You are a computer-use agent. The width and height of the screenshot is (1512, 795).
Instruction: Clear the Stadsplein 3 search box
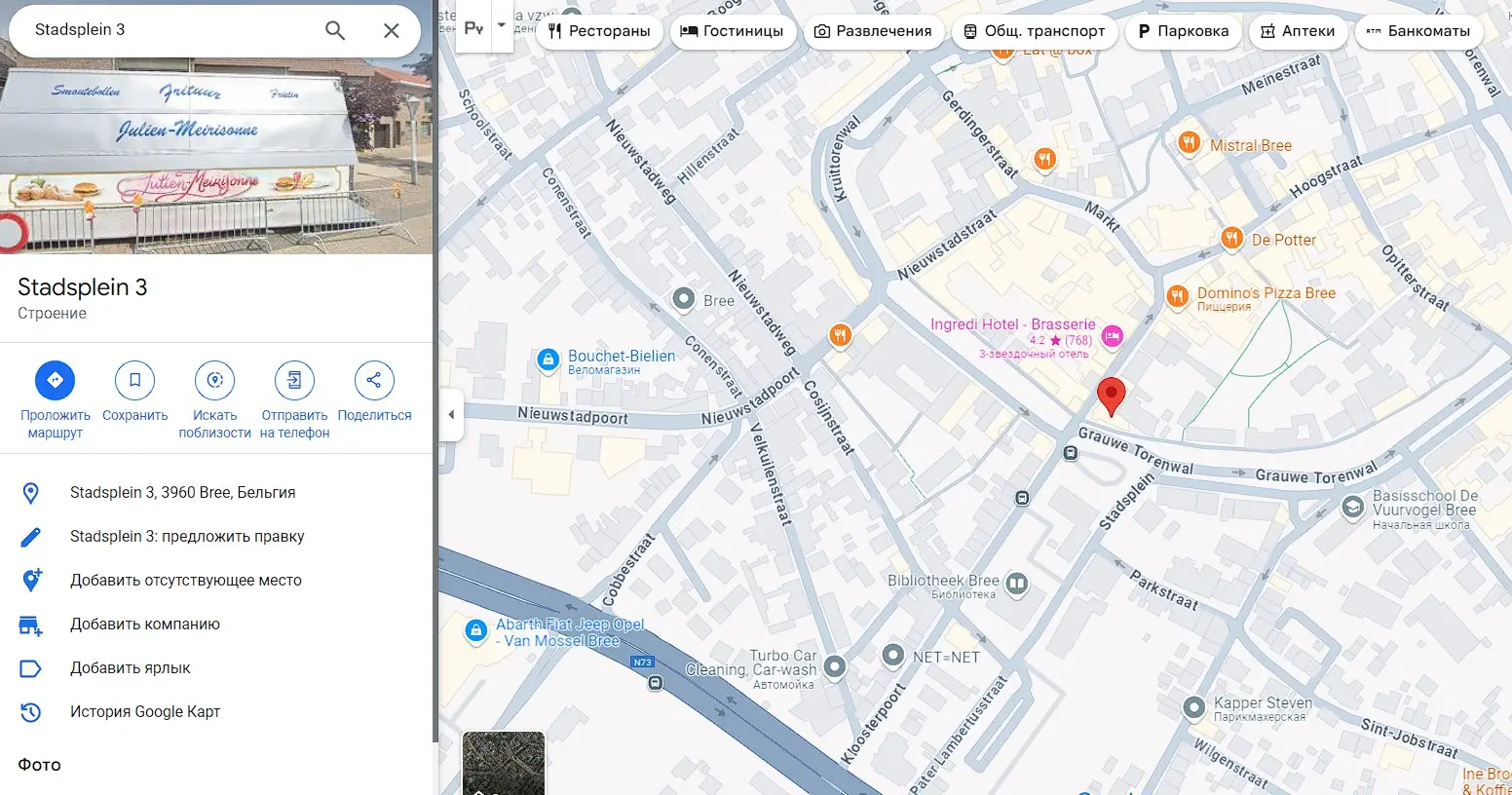391,30
